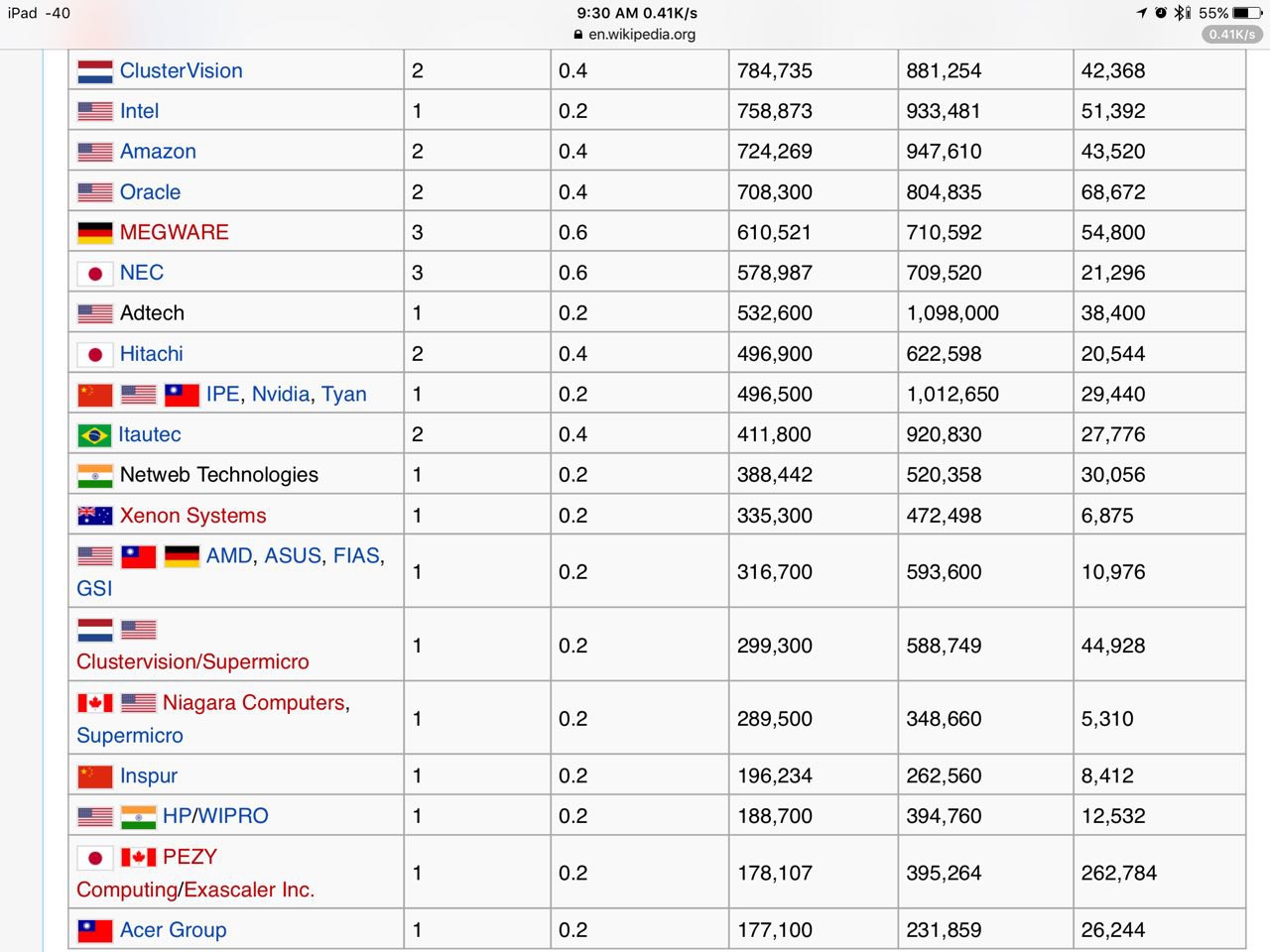Open the Amazon article link
Image resolution: width=1270 pixels, height=952 pixels.
click(x=158, y=152)
